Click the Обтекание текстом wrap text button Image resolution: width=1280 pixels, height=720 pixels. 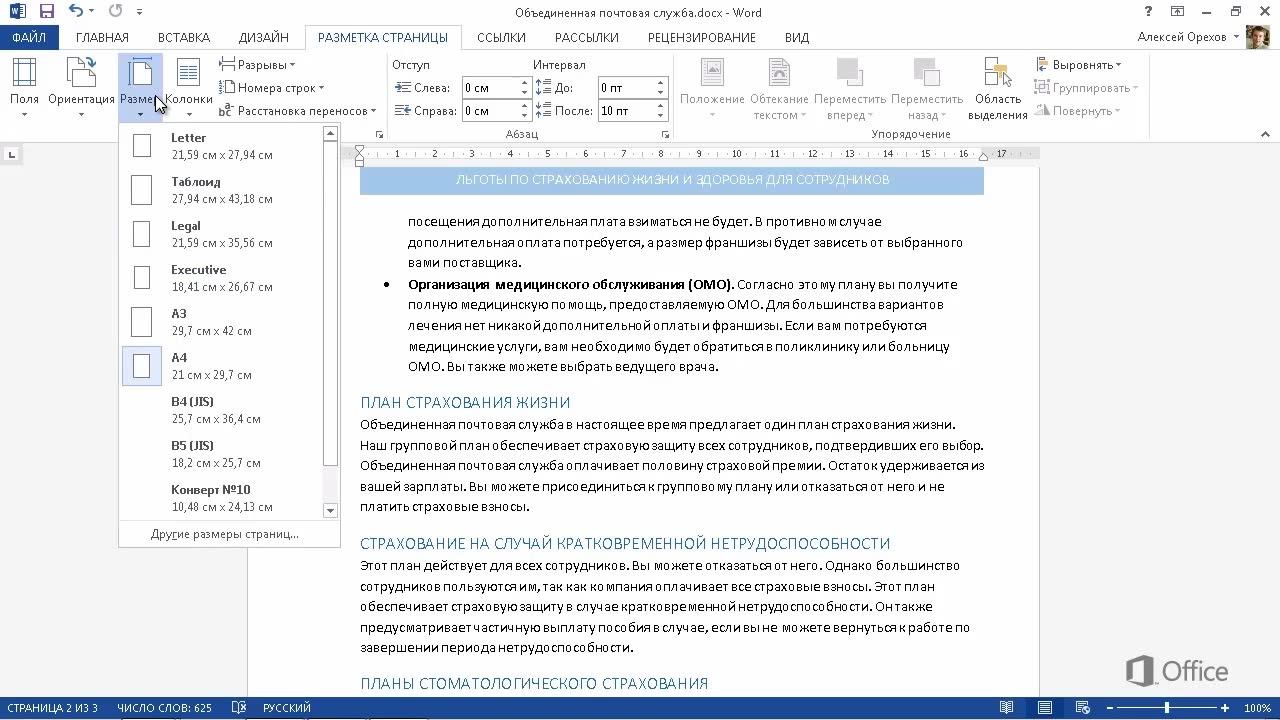(779, 88)
